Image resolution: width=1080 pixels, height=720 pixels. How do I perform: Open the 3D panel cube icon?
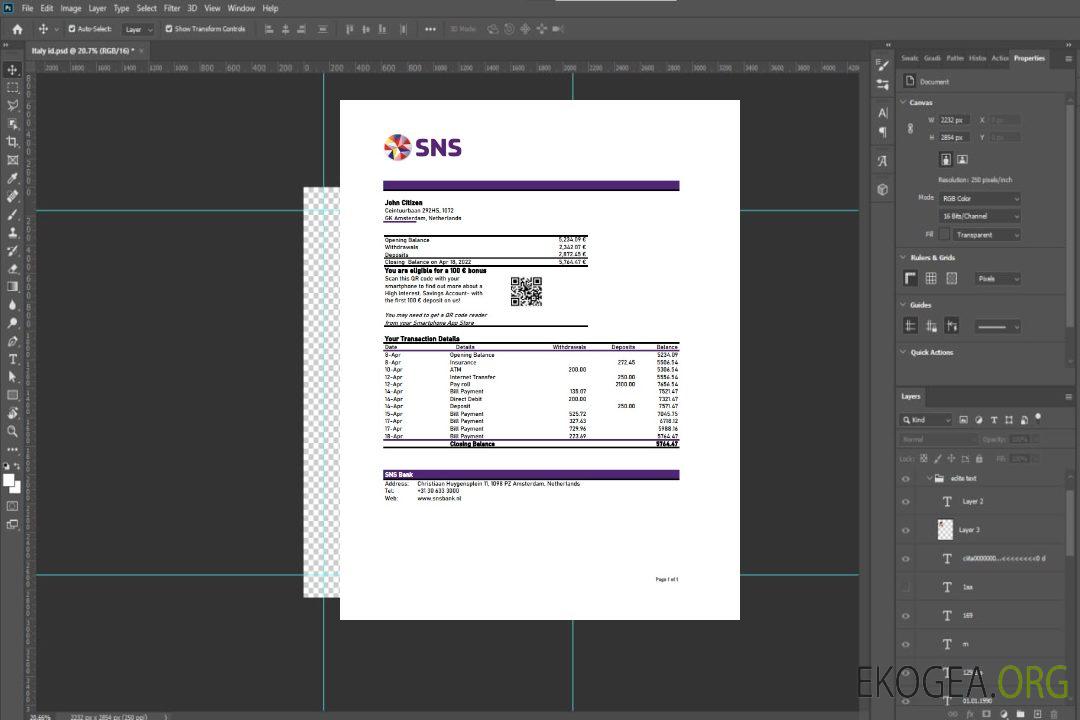pos(883,189)
